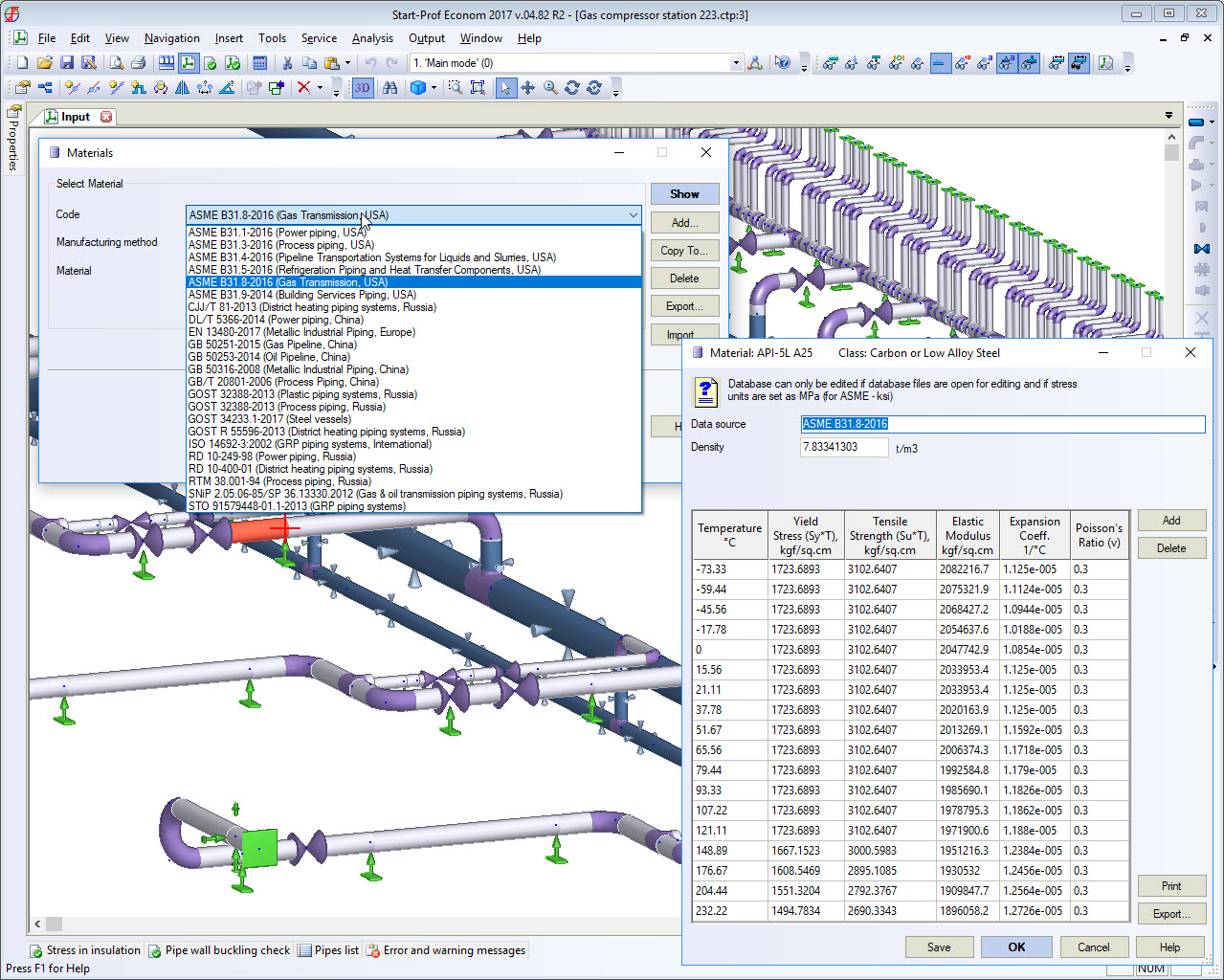
Task: Click the zoom extents frame icon
Action: point(478,88)
